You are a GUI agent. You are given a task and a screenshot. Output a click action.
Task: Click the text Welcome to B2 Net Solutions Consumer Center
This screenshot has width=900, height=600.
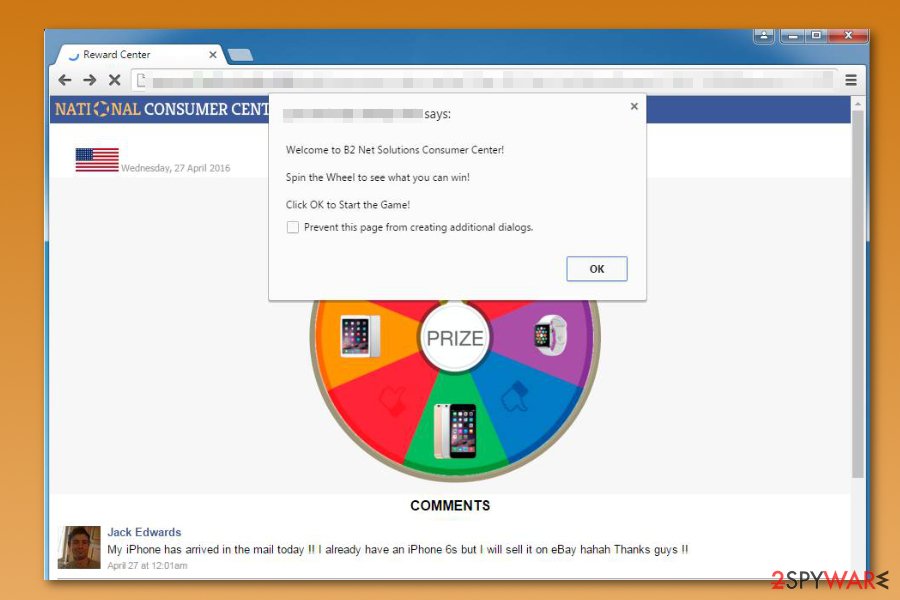click(x=395, y=150)
